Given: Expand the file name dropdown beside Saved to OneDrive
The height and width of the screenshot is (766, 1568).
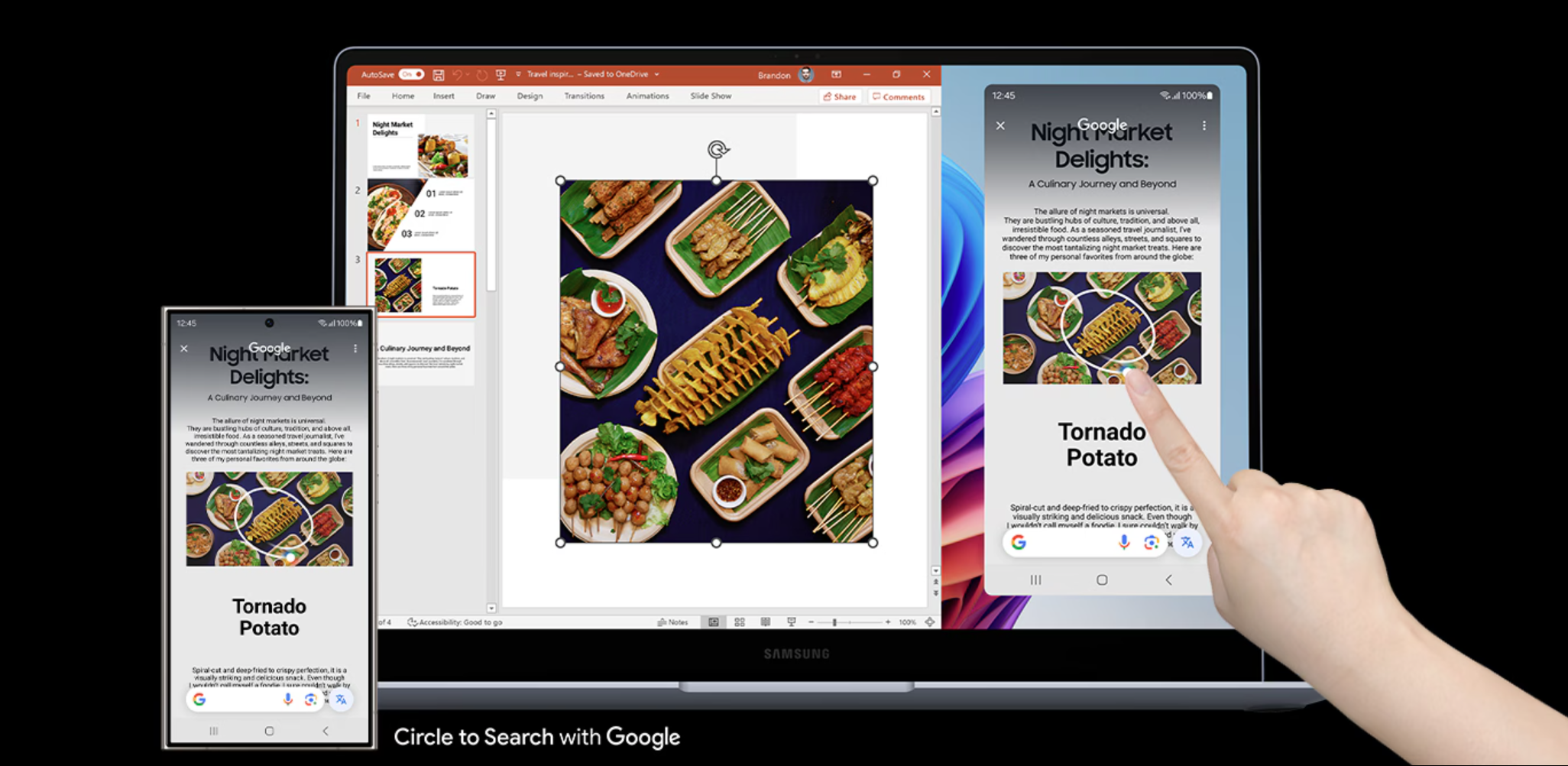Looking at the screenshot, I should coord(656,75).
